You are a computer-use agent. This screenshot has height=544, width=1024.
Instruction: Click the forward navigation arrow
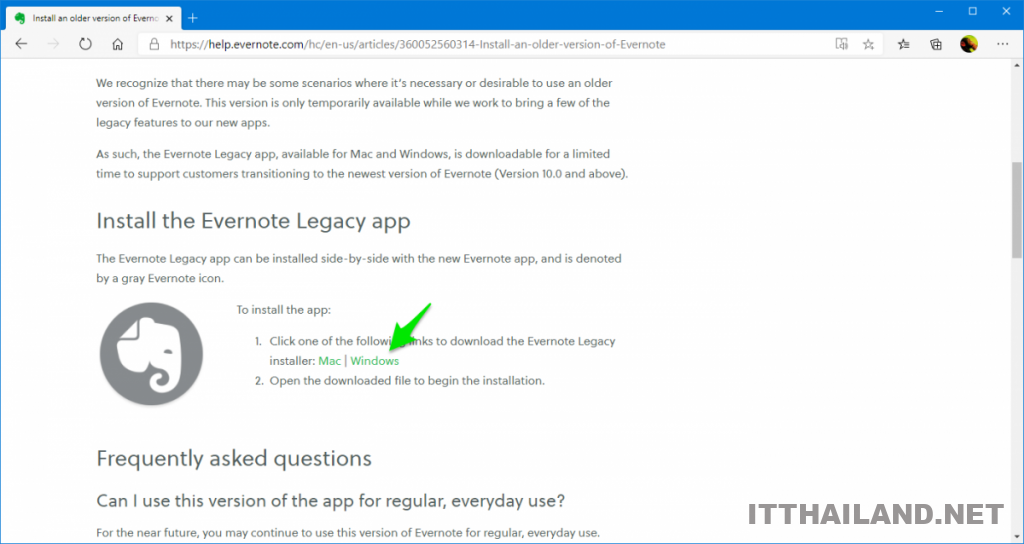[54, 44]
